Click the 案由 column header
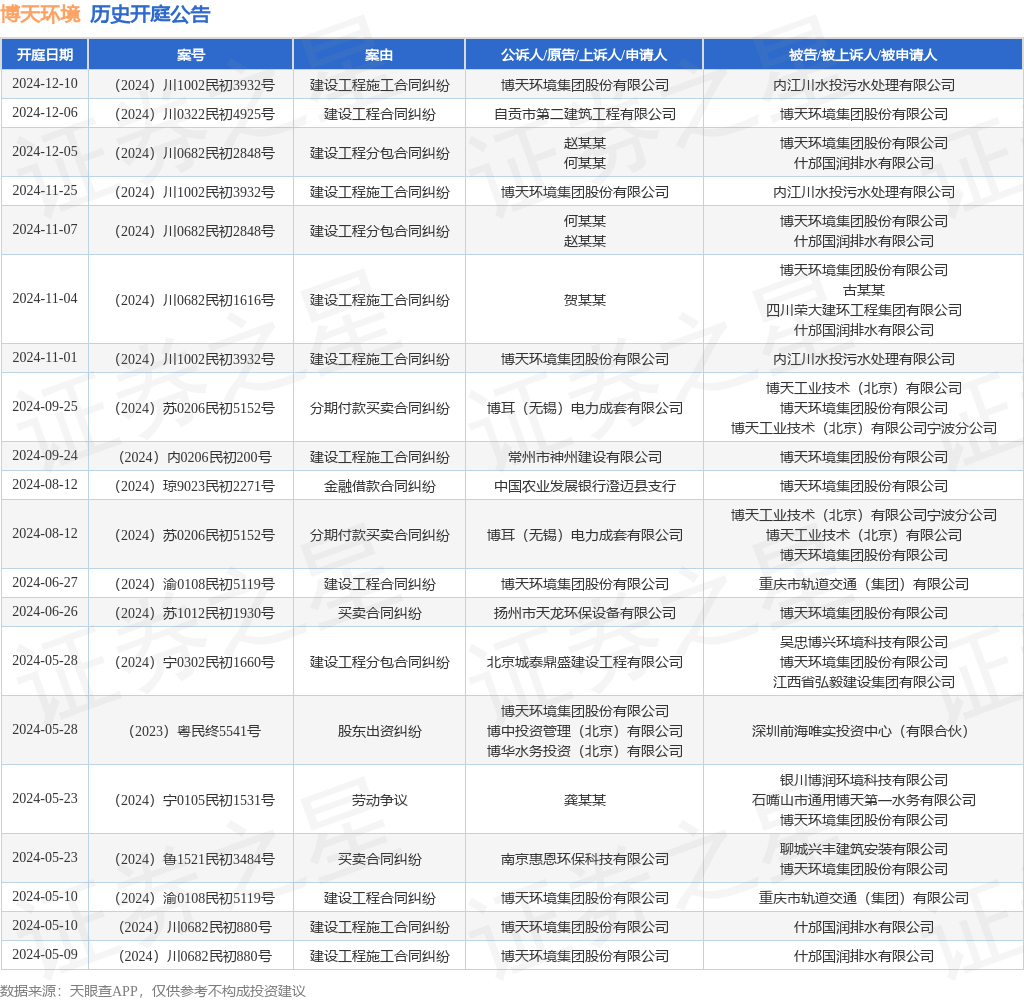 tap(379, 55)
